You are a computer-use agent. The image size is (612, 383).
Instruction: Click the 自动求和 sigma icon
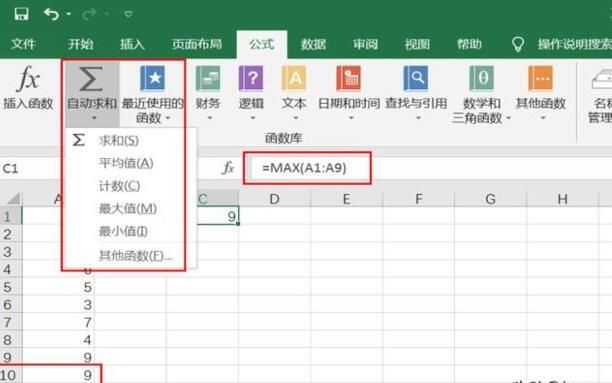[x=91, y=78]
